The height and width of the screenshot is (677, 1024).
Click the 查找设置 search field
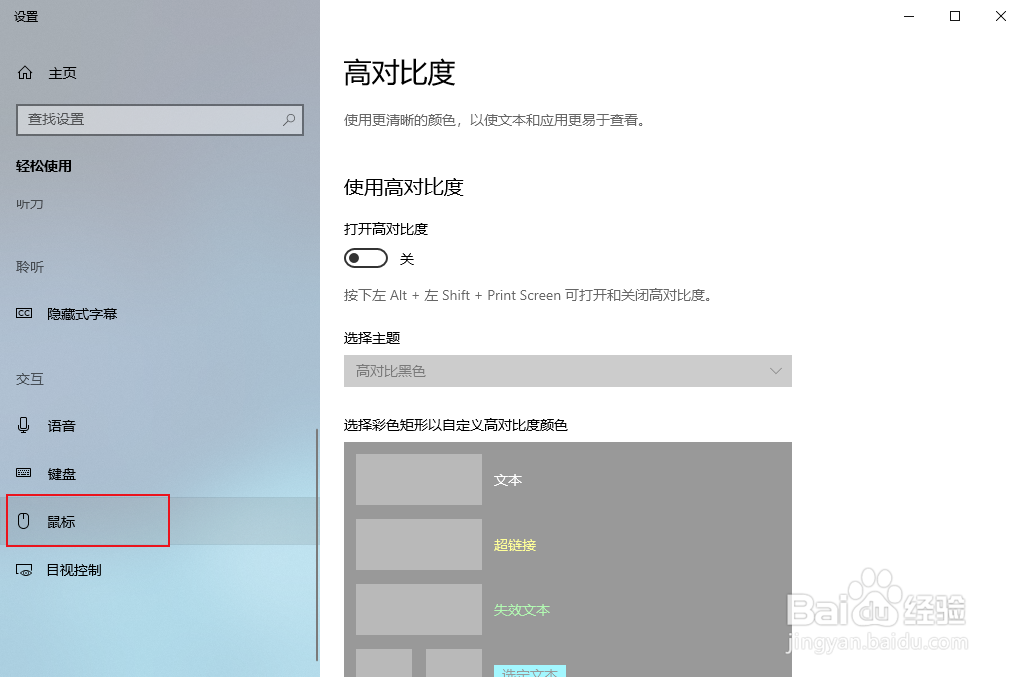click(x=150, y=120)
